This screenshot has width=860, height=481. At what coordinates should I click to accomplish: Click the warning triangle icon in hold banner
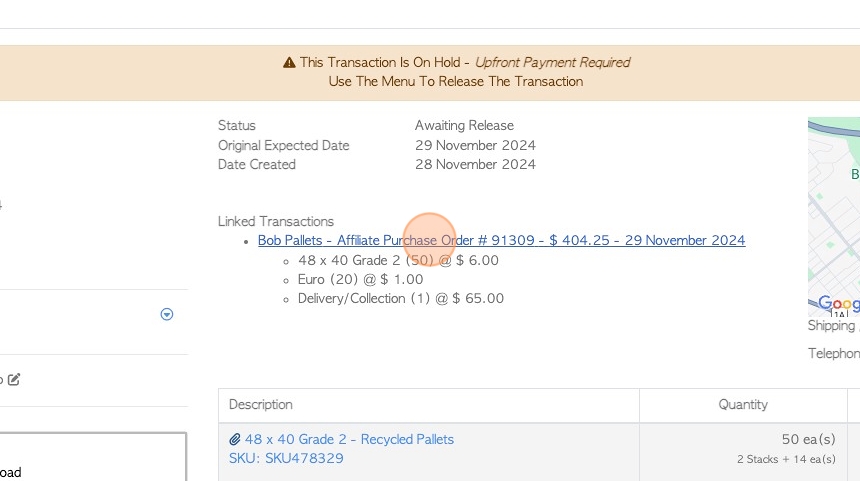pyautogui.click(x=289, y=63)
